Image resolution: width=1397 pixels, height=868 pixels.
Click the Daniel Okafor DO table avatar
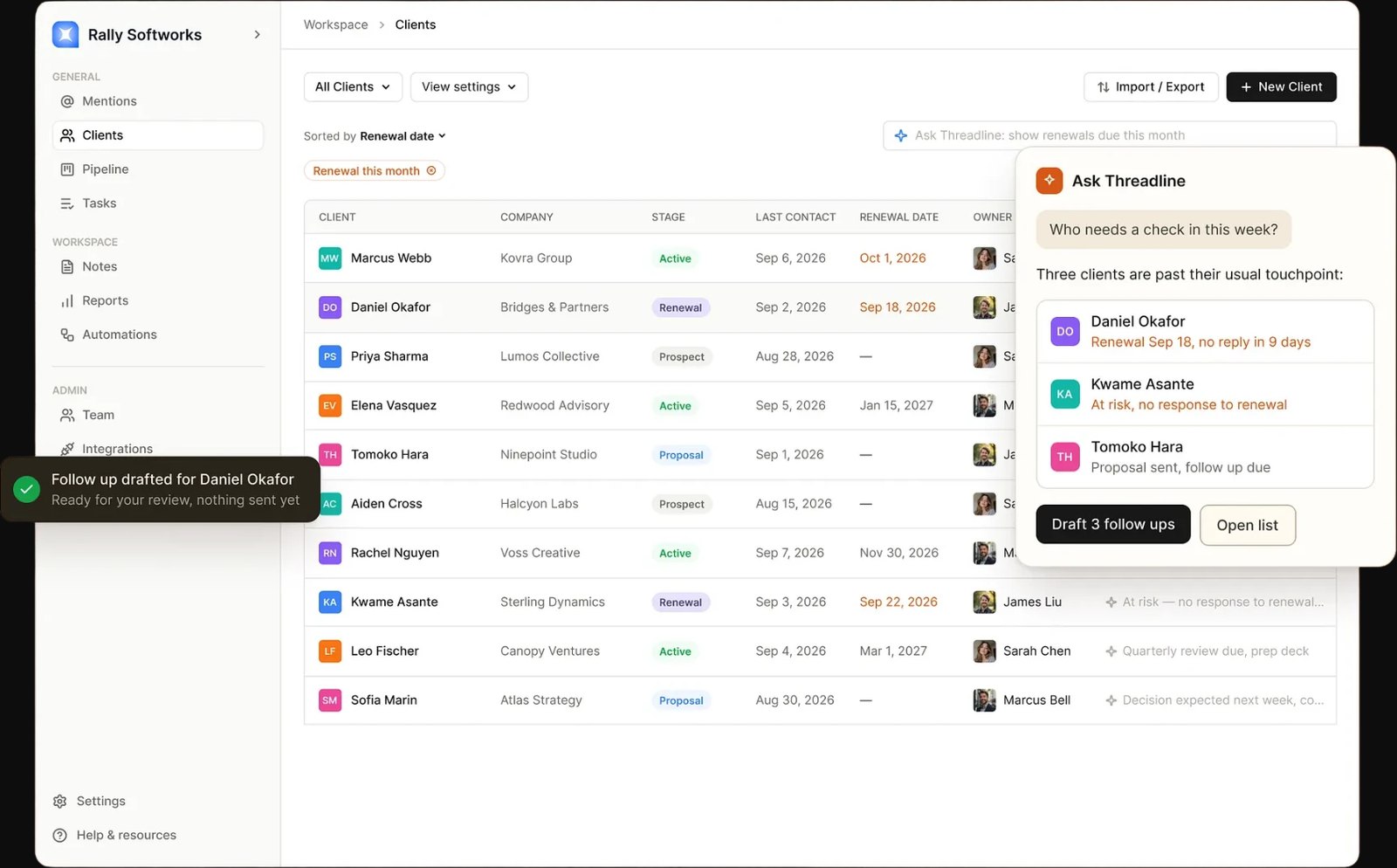coord(330,307)
